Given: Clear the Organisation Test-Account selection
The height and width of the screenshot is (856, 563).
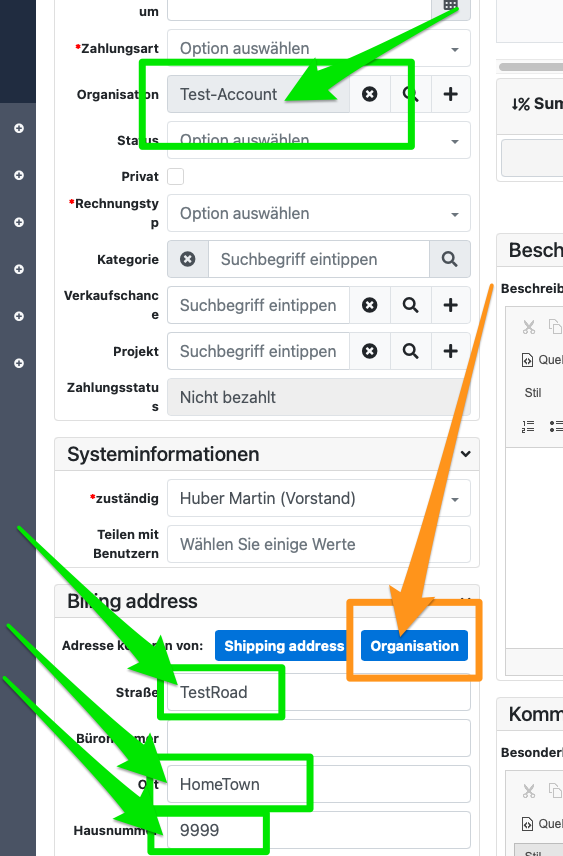Looking at the screenshot, I should 370,94.
